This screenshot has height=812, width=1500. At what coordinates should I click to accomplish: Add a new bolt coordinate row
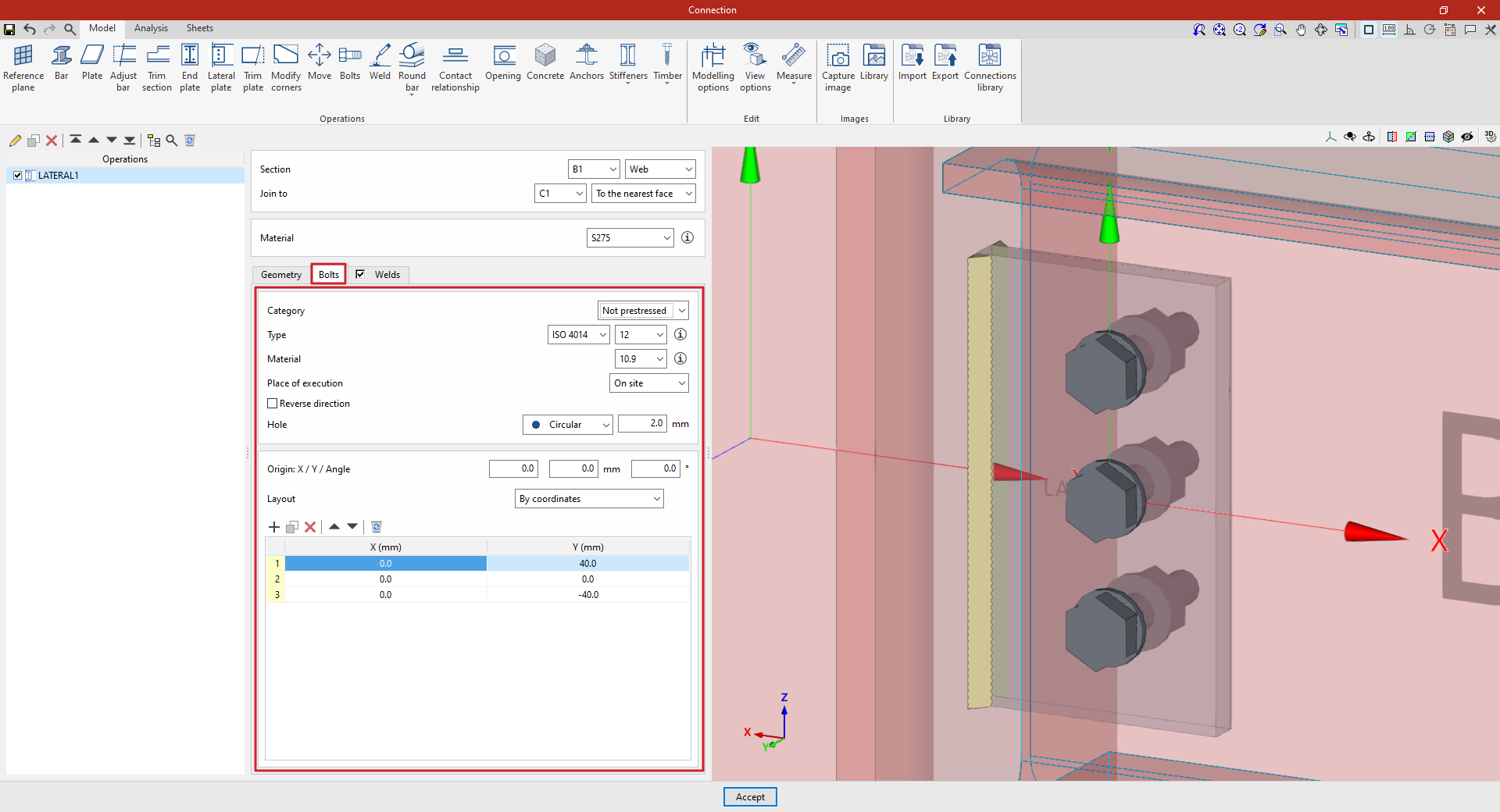pyautogui.click(x=274, y=527)
